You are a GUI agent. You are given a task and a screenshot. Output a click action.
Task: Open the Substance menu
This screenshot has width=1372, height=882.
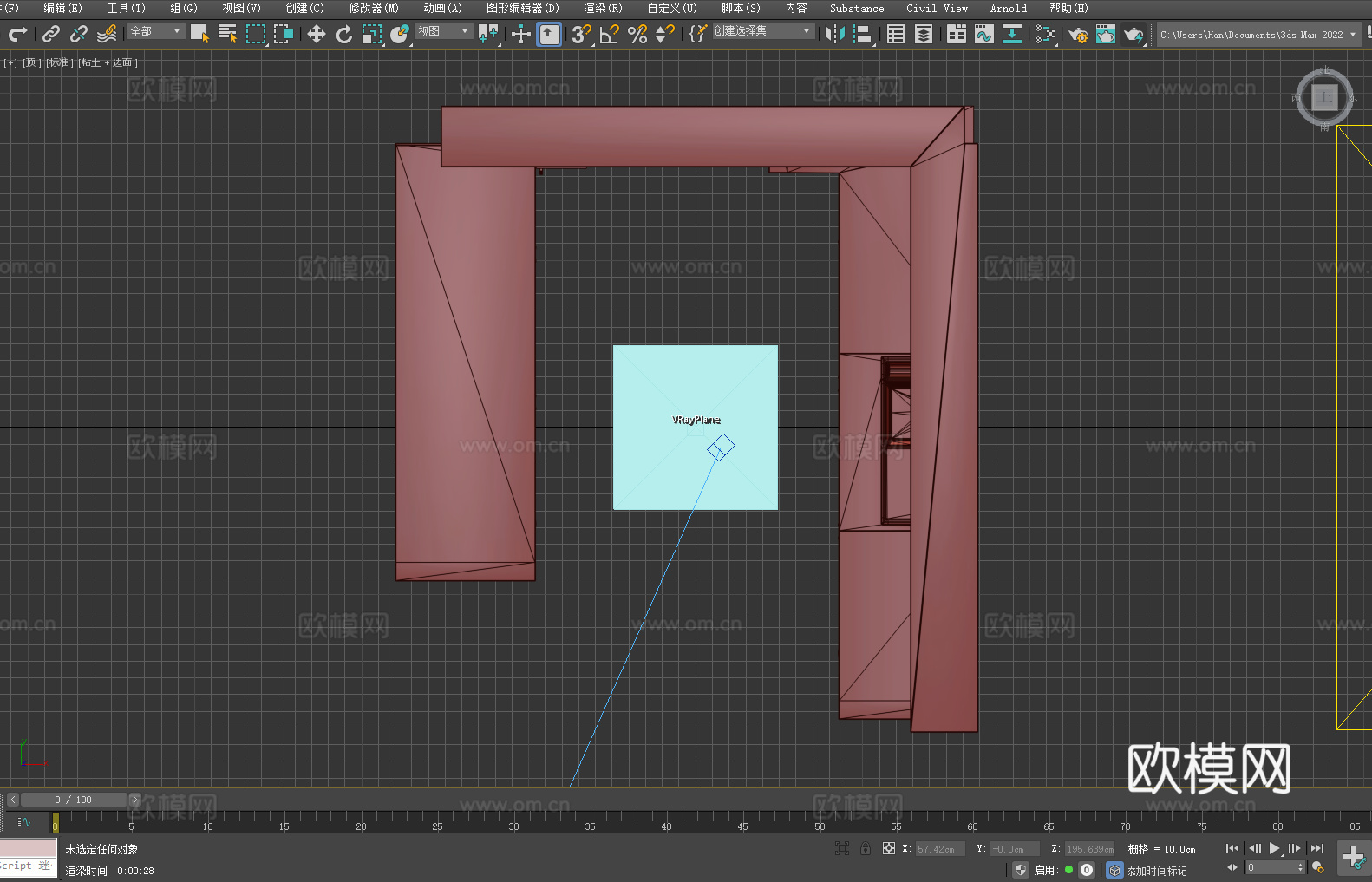coord(857,8)
